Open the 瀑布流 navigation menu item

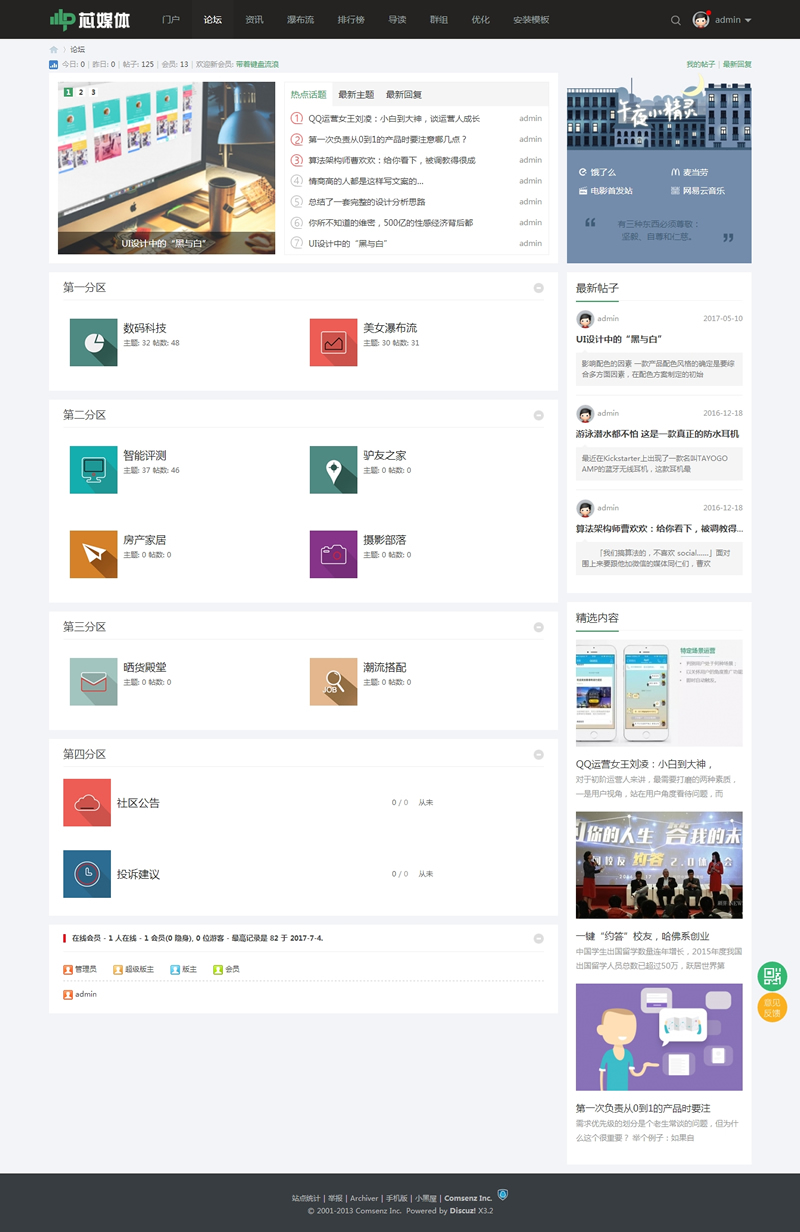point(300,20)
